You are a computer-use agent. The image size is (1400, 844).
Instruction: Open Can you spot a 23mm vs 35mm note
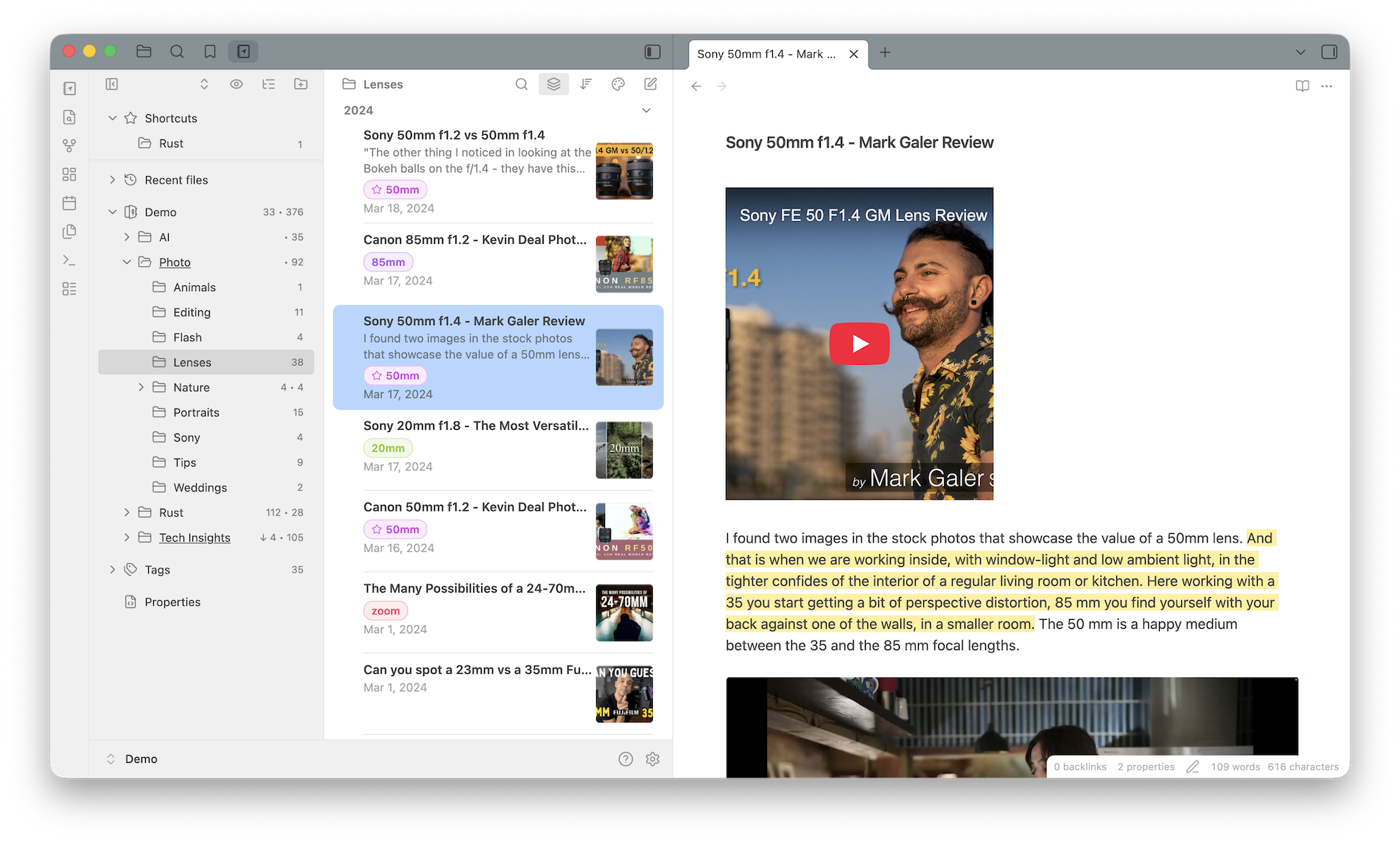point(498,694)
